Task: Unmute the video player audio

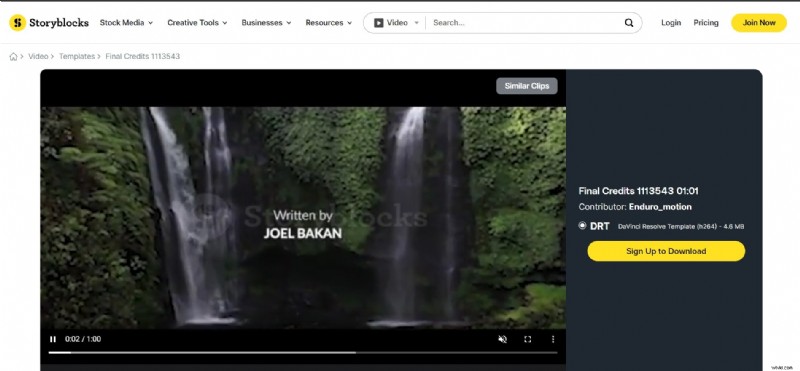Action: (x=503, y=339)
